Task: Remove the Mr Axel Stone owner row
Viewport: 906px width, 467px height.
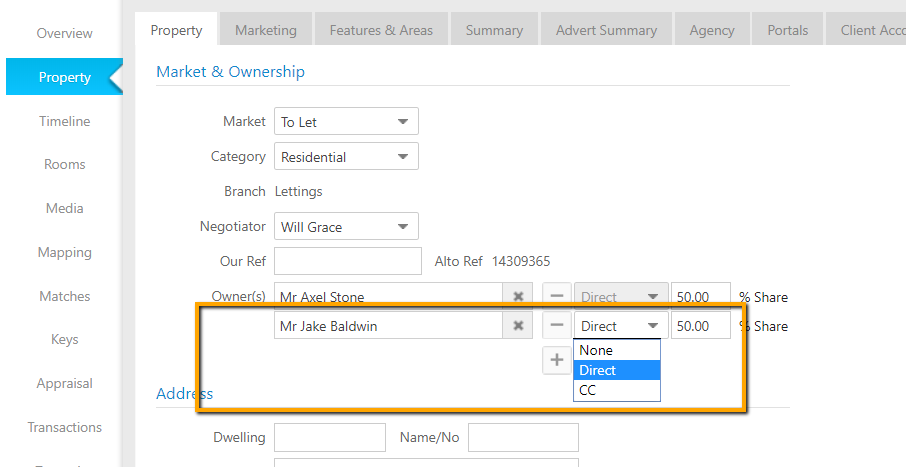Action: (558, 297)
